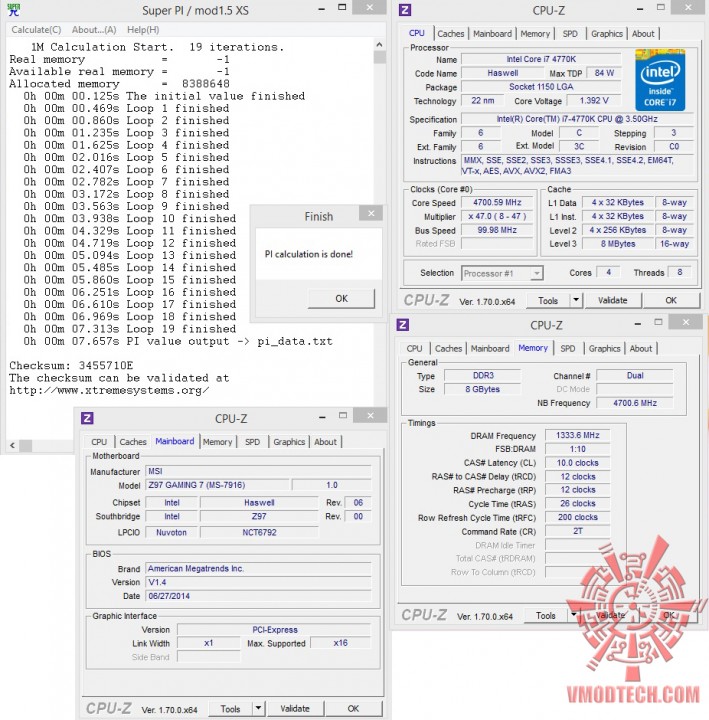Click the Super PI app icon
This screenshot has width=709, height=720.
point(14,10)
